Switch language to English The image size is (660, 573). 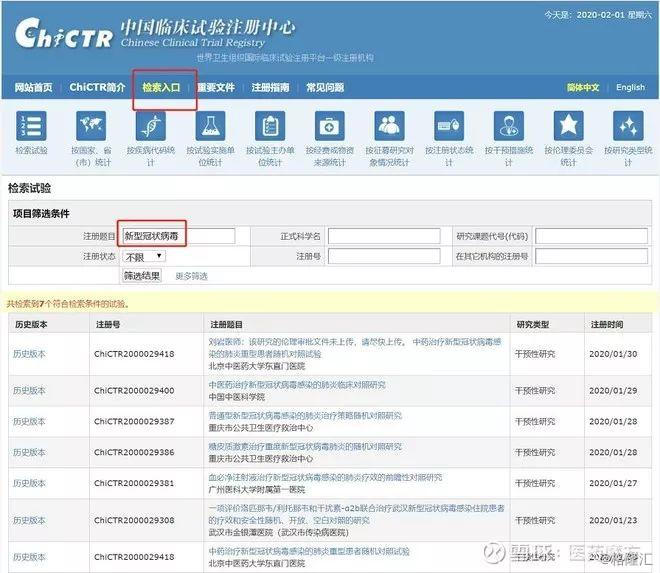(x=630, y=88)
